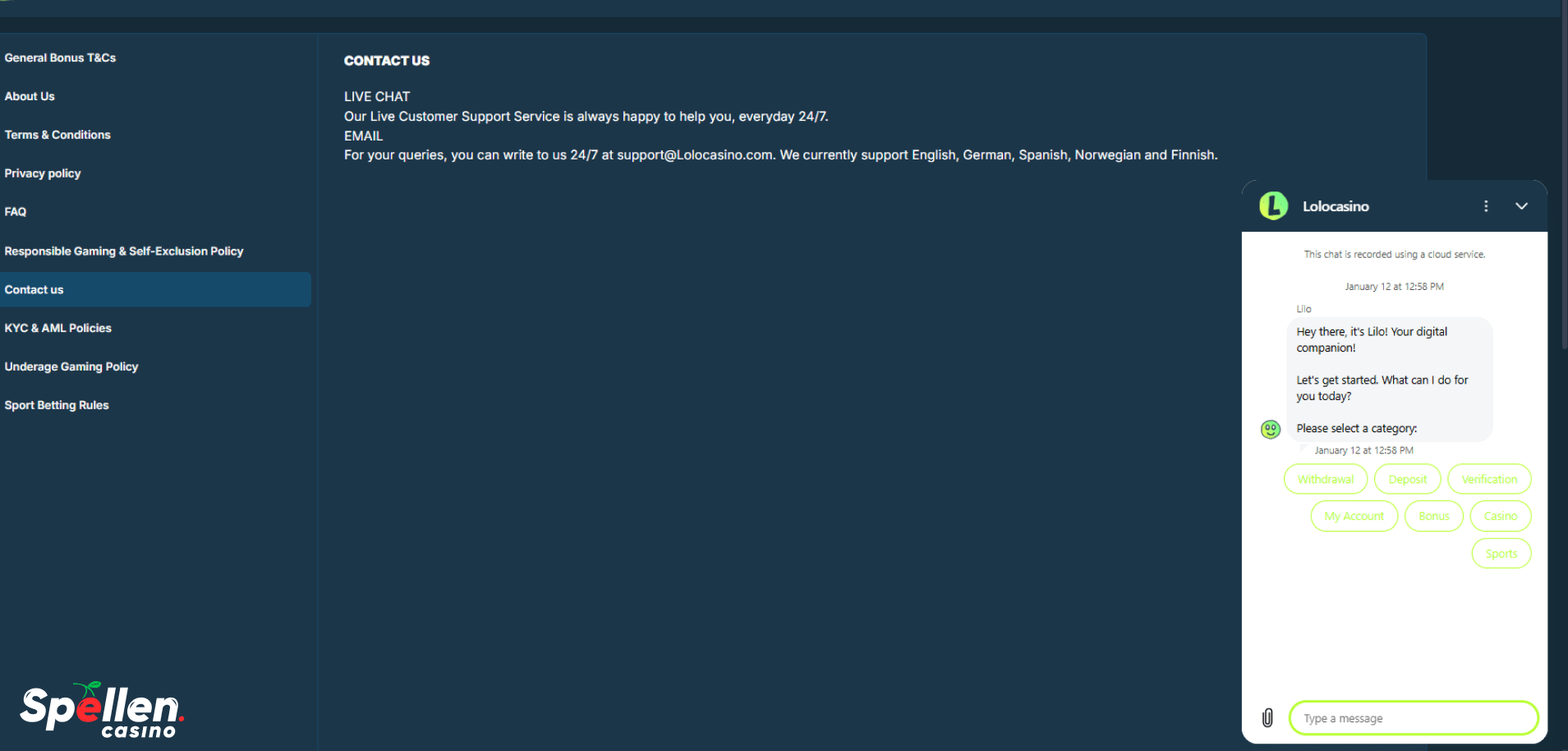Click the Lolocasino green logo avatar

pos(1273,206)
